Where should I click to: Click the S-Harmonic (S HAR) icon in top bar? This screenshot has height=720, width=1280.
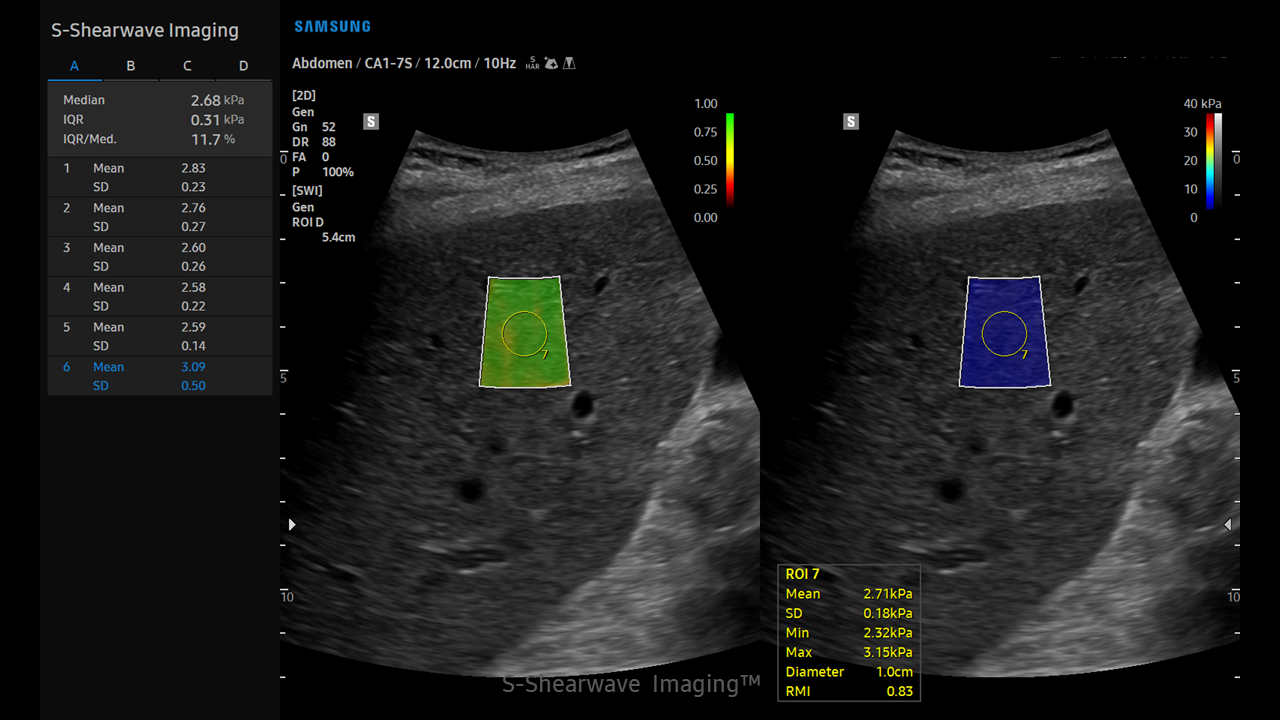pyautogui.click(x=532, y=62)
